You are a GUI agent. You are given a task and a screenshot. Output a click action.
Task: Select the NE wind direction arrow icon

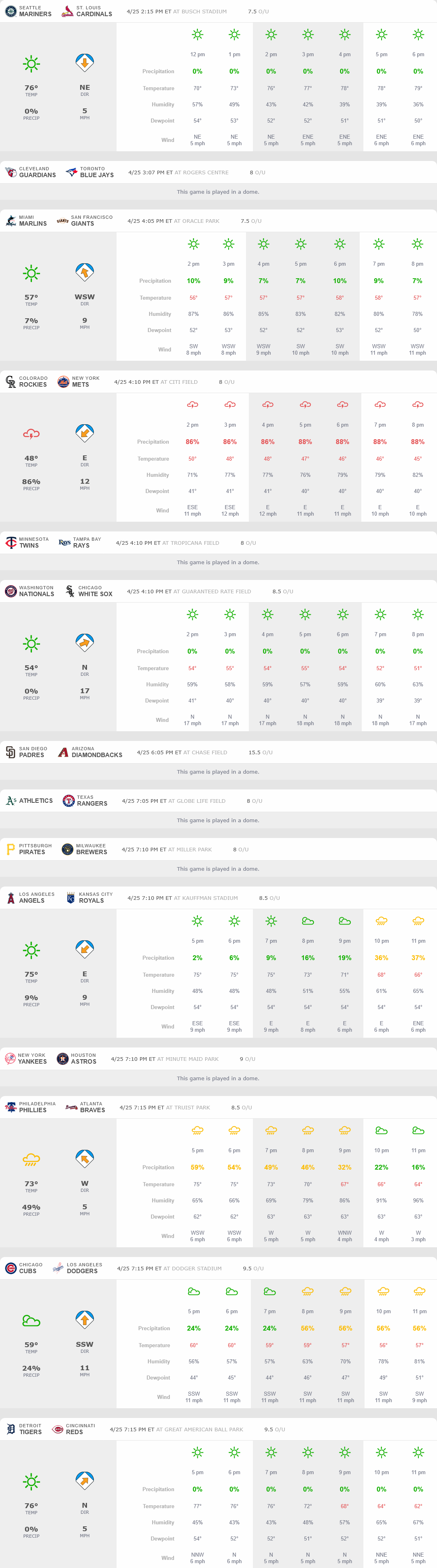tap(85, 62)
